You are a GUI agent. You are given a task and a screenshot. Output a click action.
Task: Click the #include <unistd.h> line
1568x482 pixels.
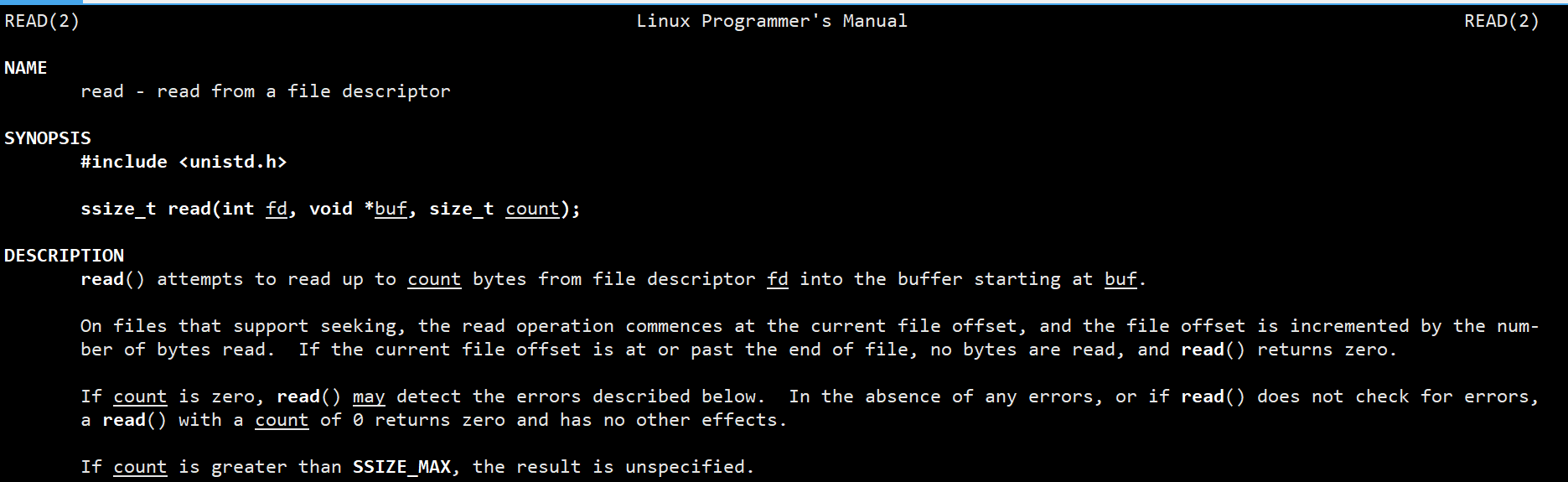(184, 162)
